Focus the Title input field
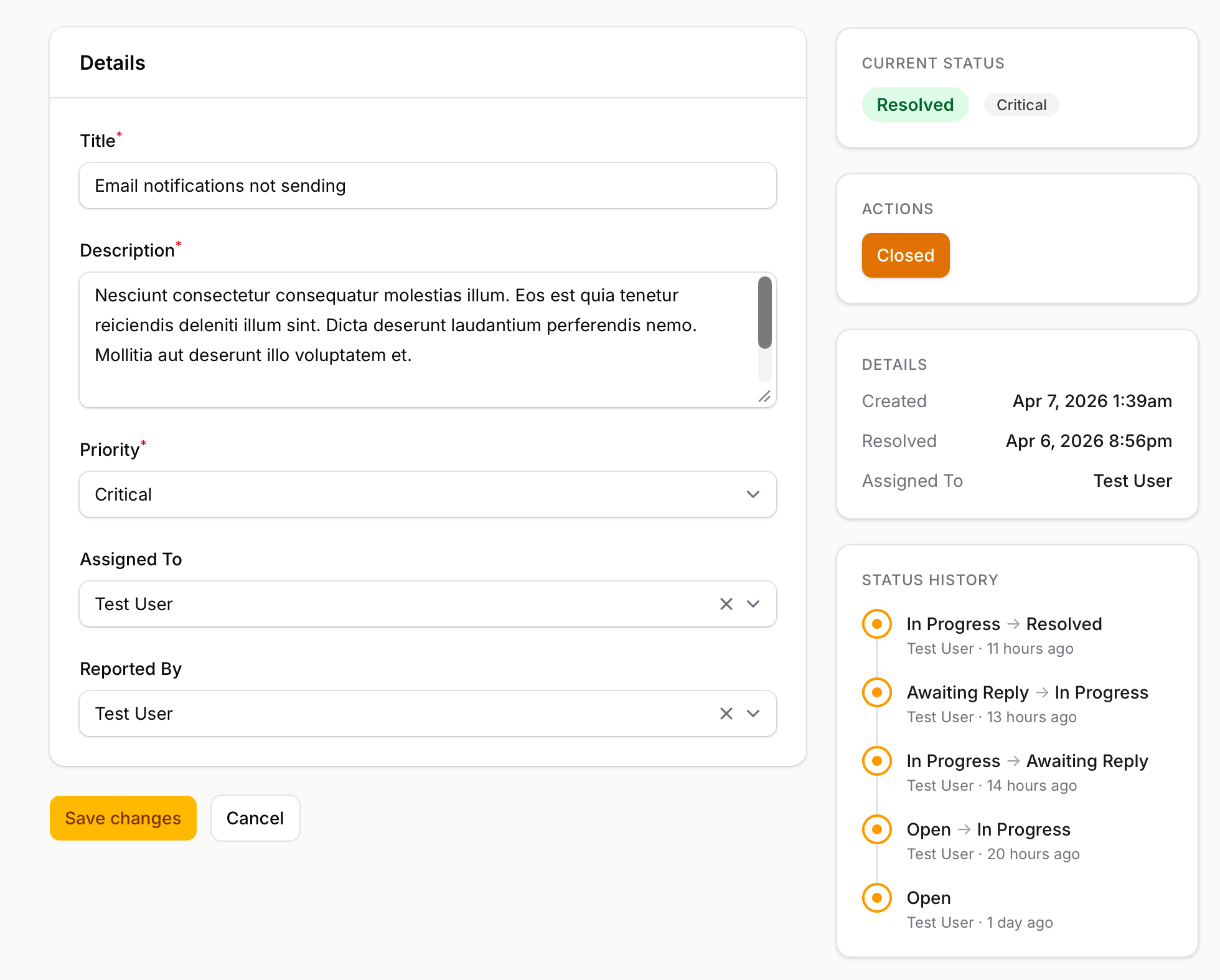The height and width of the screenshot is (980, 1220). (428, 186)
